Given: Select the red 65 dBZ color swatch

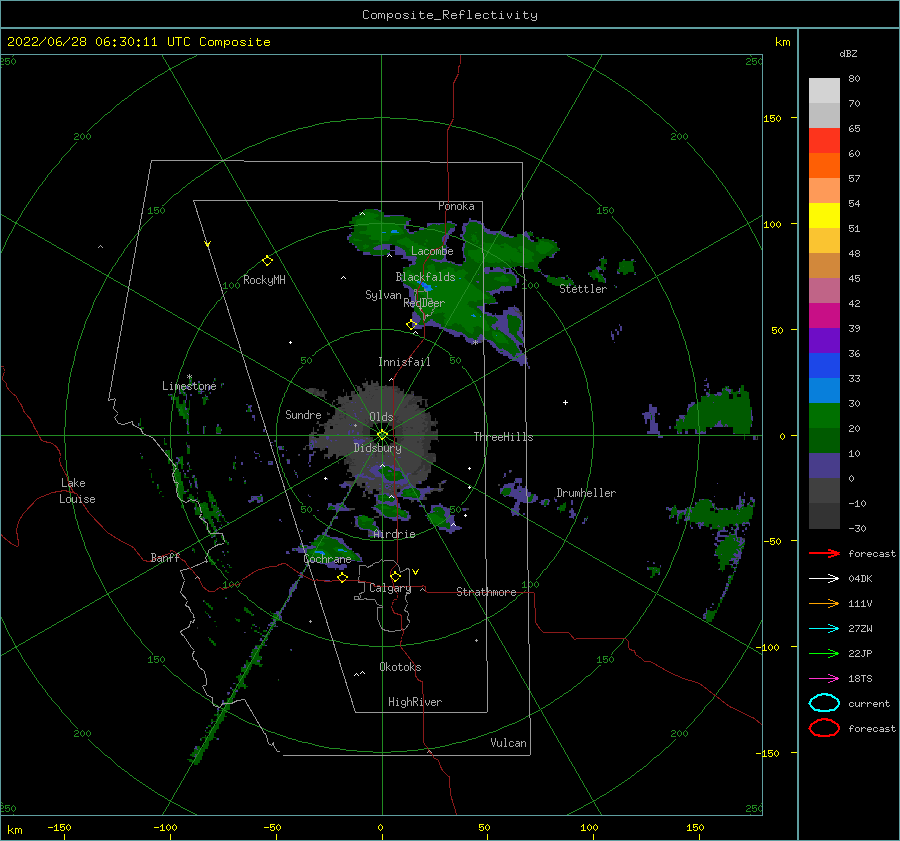Looking at the screenshot, I should coord(824,140).
